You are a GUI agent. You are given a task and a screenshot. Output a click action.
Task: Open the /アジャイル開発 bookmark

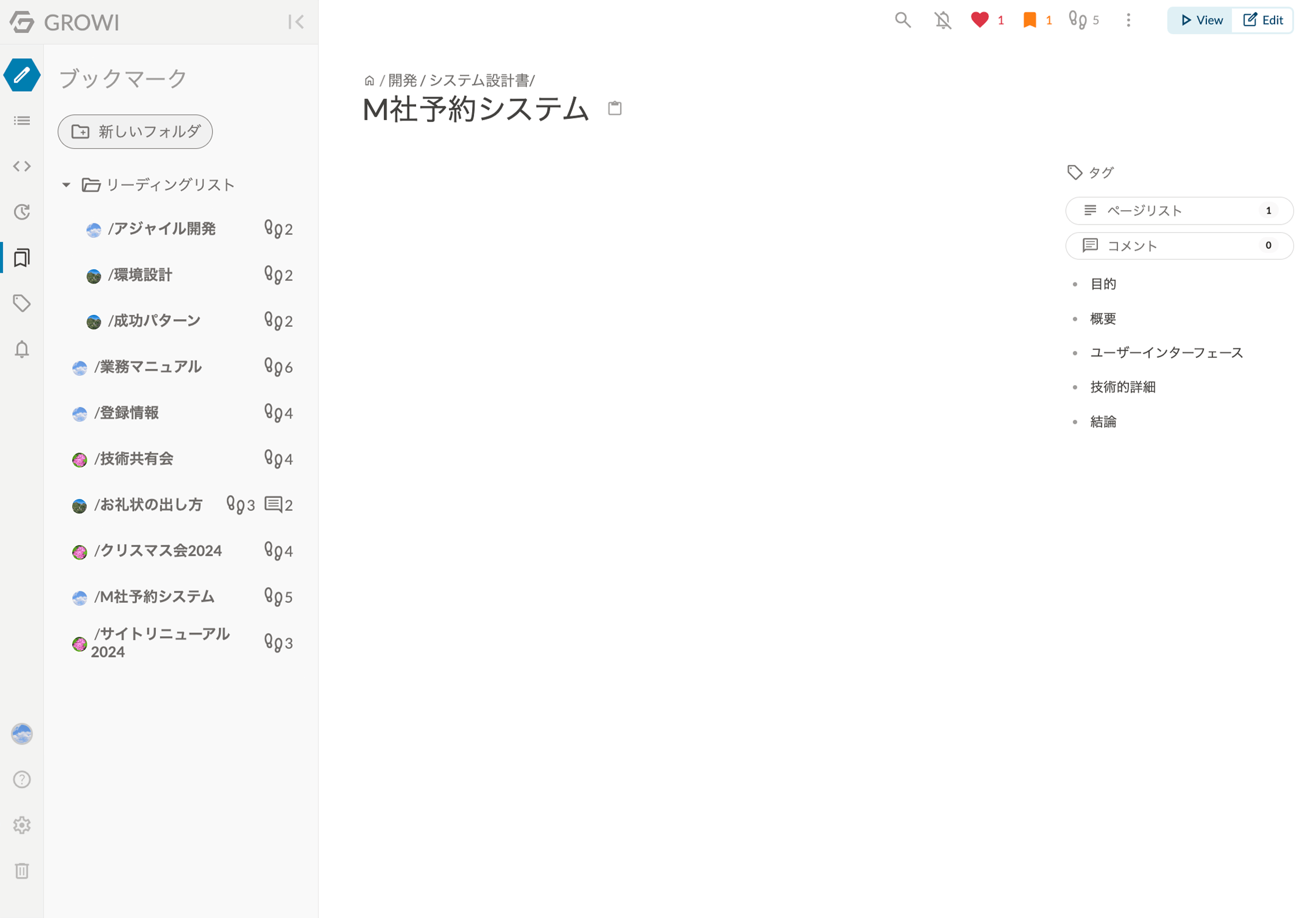click(162, 229)
